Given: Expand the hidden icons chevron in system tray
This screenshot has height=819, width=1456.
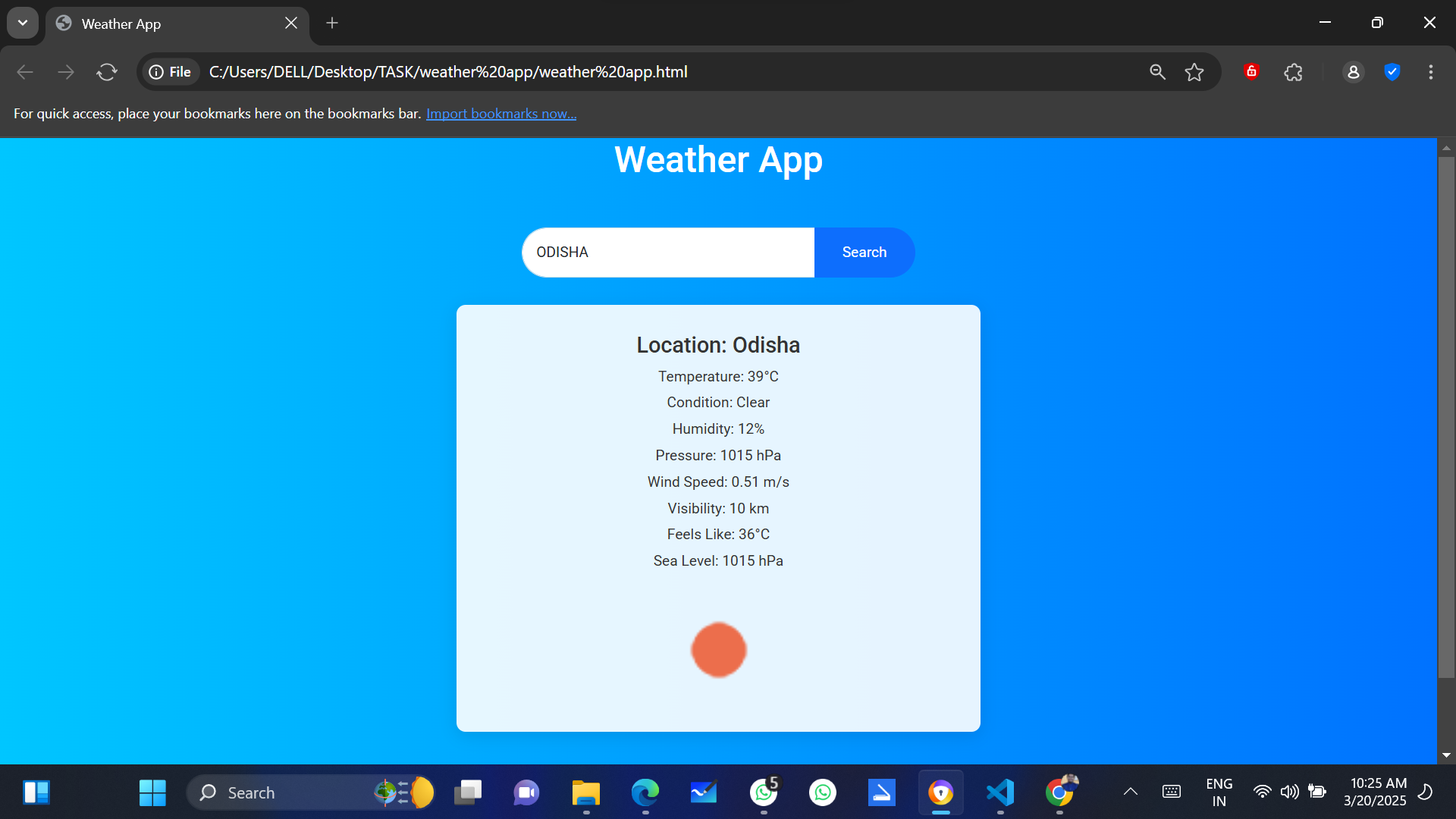Looking at the screenshot, I should click(x=1130, y=792).
